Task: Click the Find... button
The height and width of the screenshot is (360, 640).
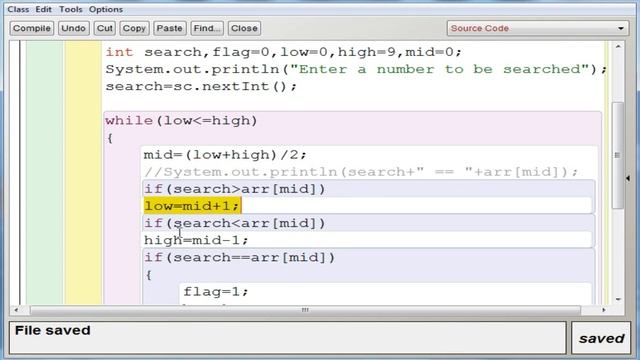Action: click(207, 28)
